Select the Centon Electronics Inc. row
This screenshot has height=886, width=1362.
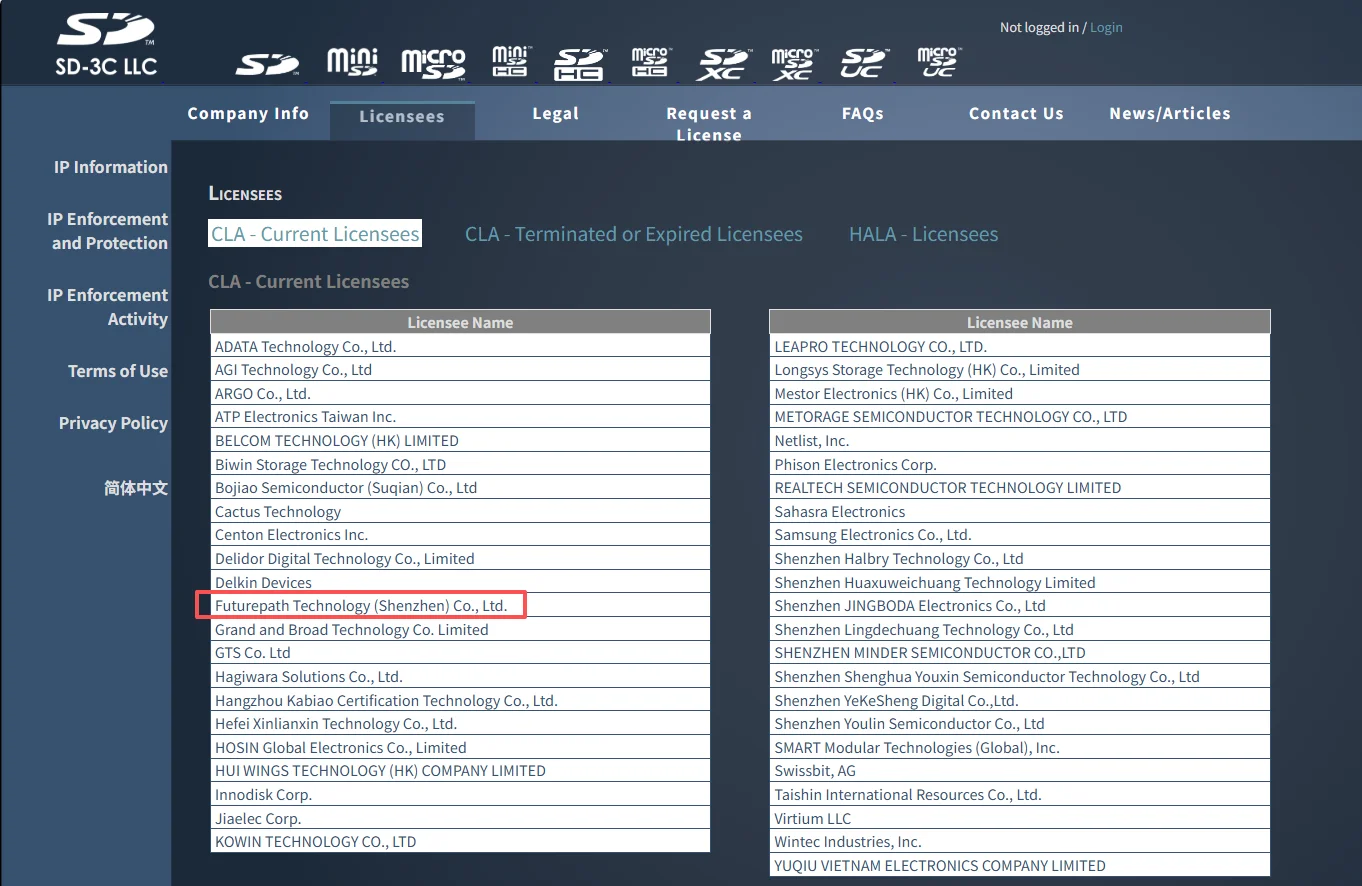pyautogui.click(x=460, y=535)
